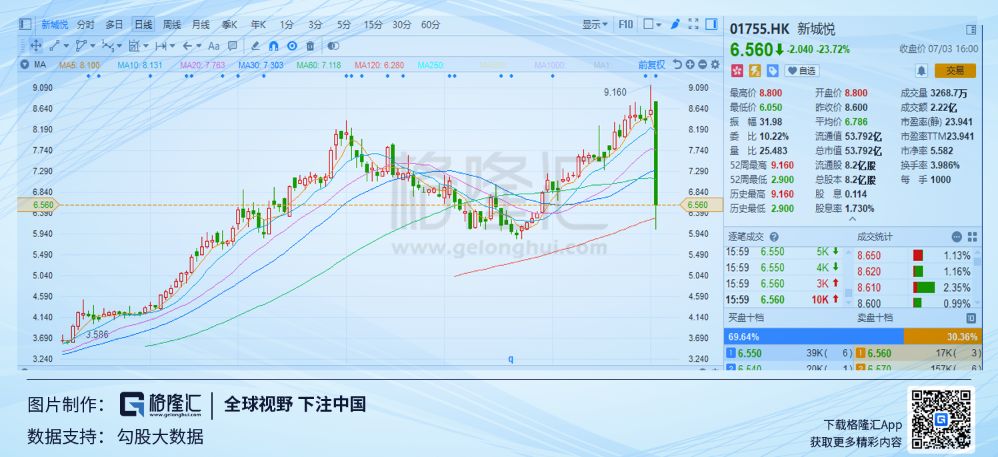Pick the text annotation Aa tool

pos(214,46)
